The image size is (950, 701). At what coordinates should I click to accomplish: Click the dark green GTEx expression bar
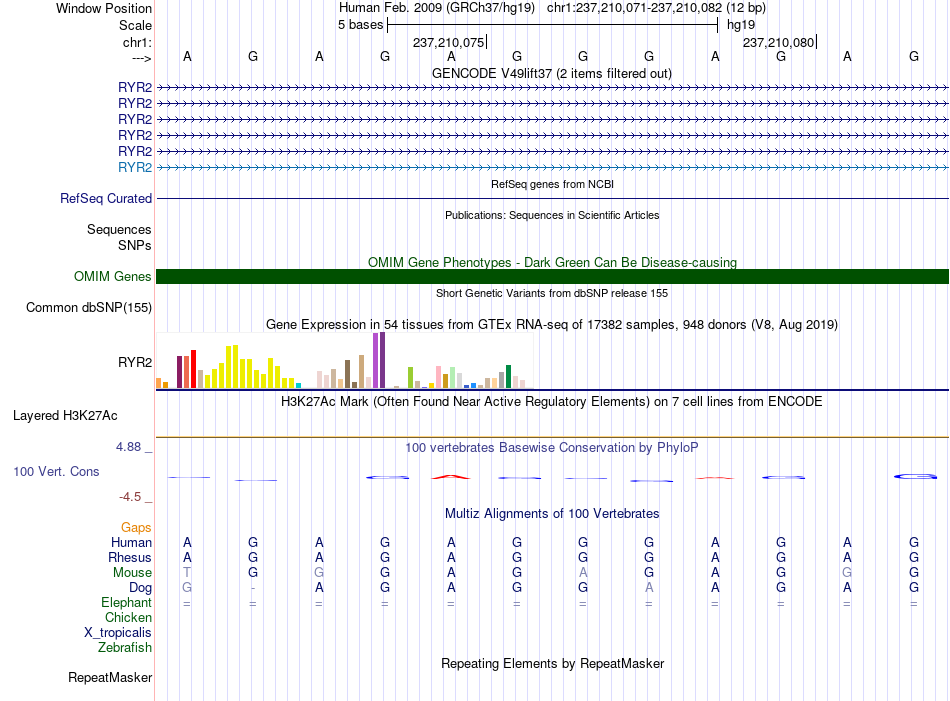[x=508, y=376]
